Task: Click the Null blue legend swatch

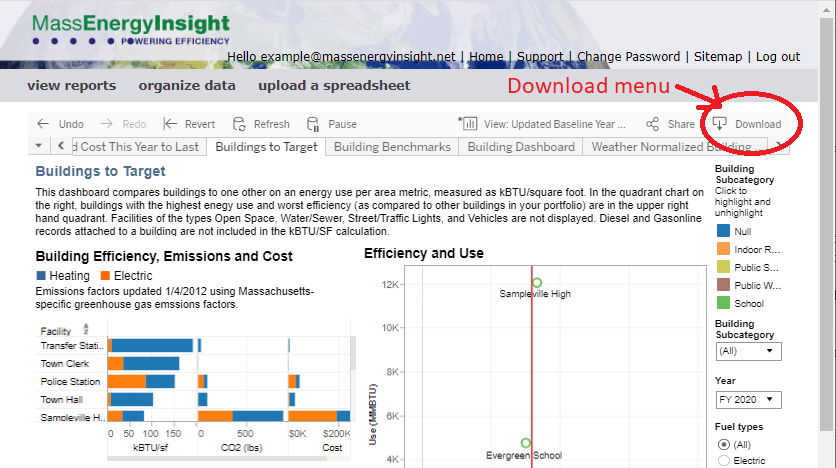Action: coord(723,231)
